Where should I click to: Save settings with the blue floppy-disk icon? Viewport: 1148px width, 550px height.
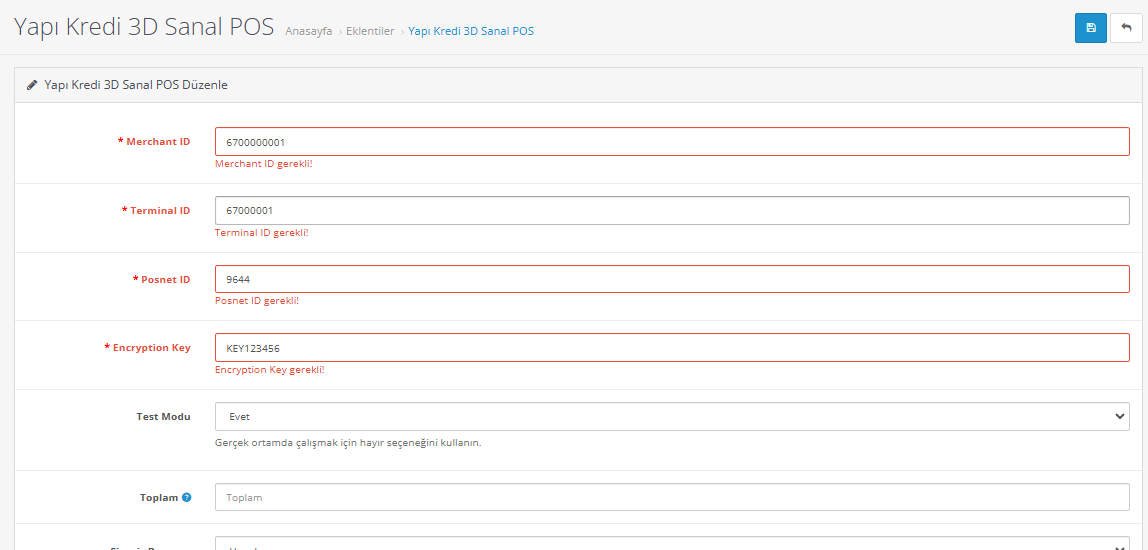pos(1090,28)
